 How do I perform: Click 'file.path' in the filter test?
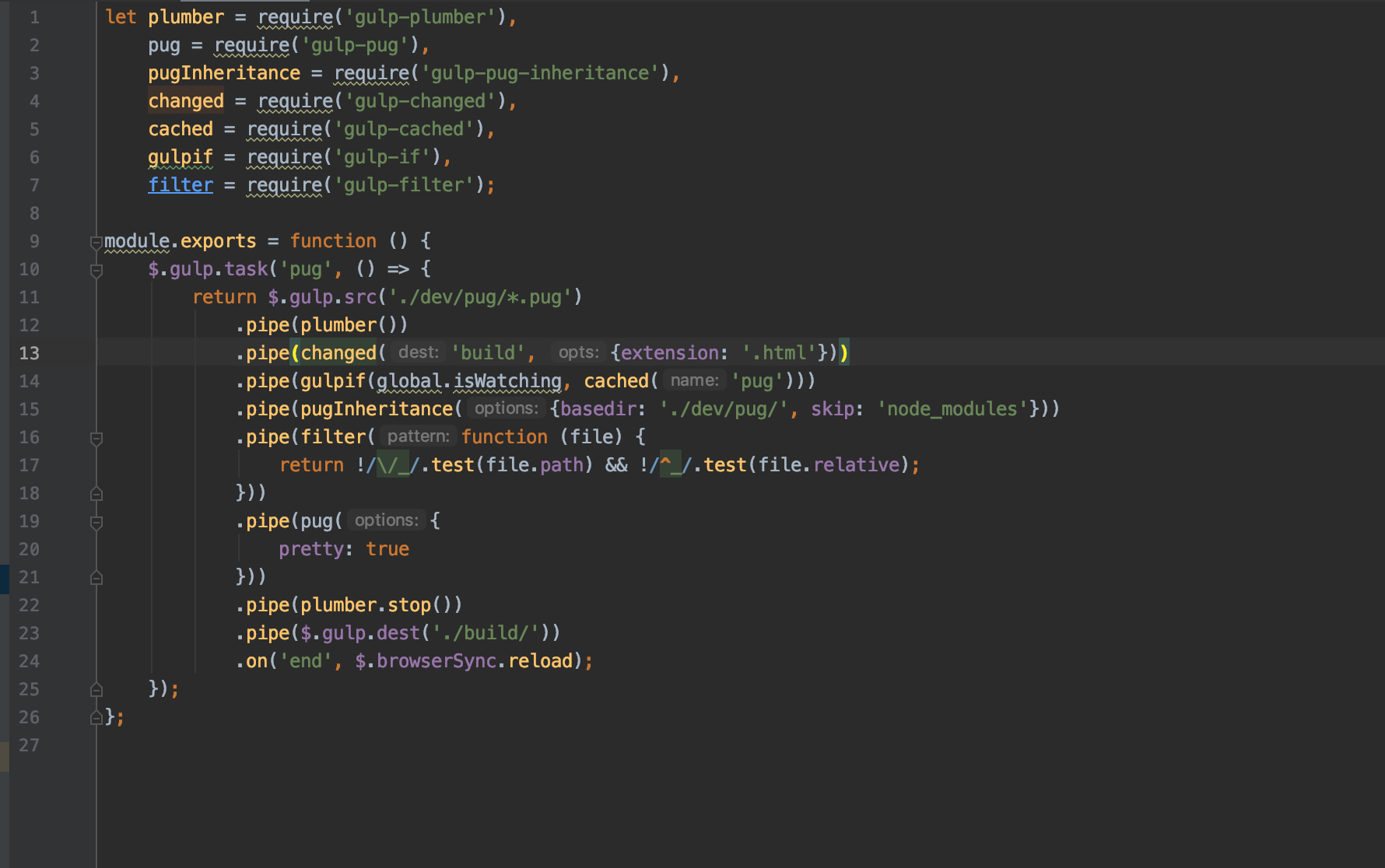pyautogui.click(x=535, y=465)
